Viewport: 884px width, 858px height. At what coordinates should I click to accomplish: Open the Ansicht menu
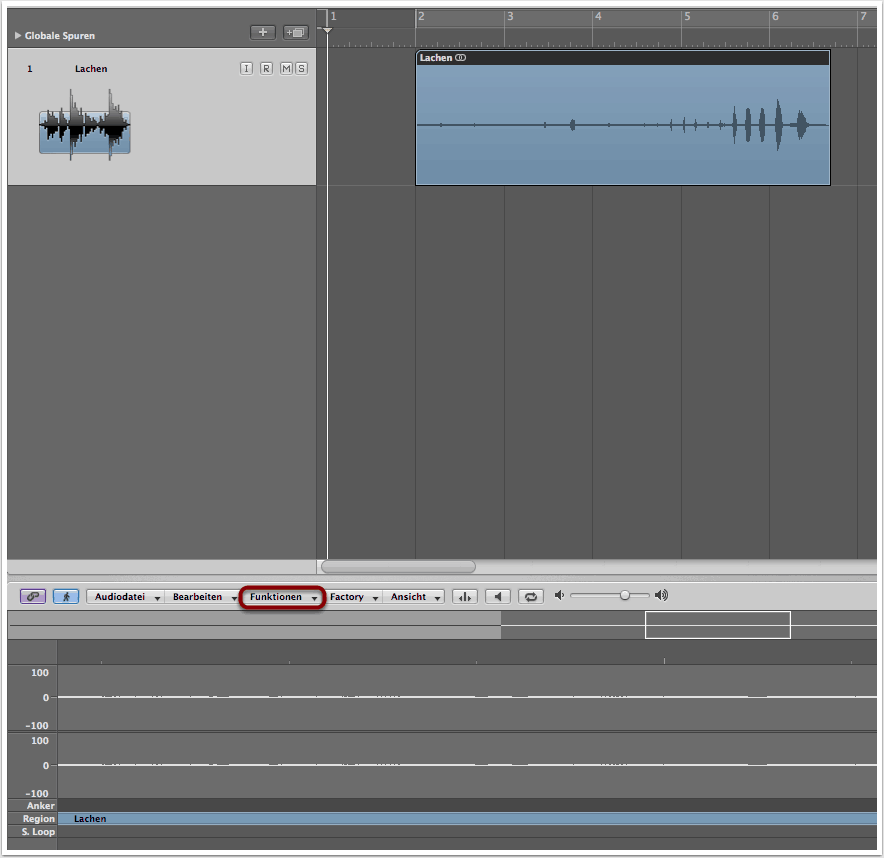(x=414, y=597)
